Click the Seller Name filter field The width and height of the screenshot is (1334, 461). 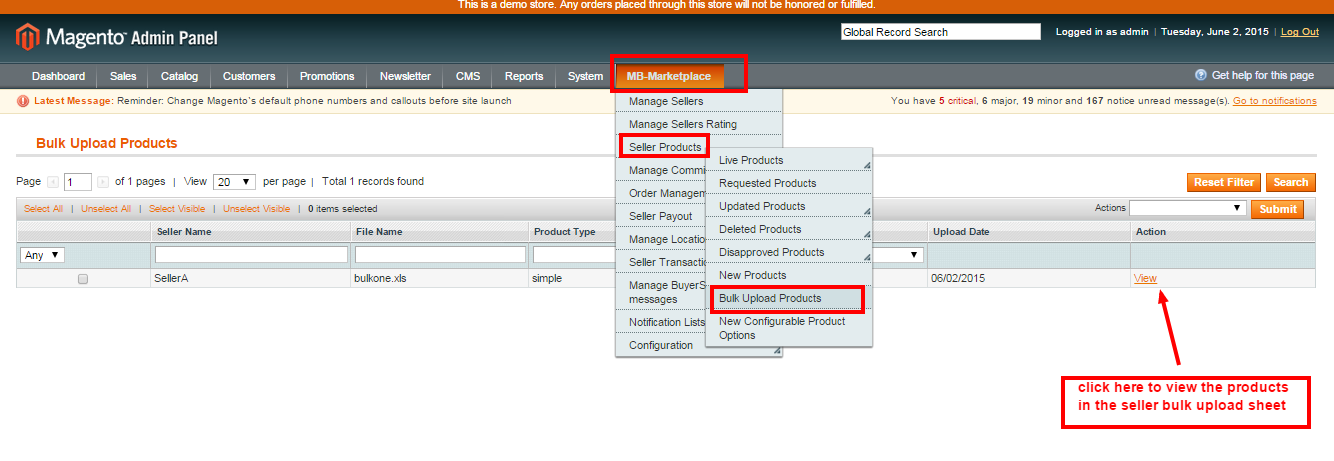[x=251, y=255]
